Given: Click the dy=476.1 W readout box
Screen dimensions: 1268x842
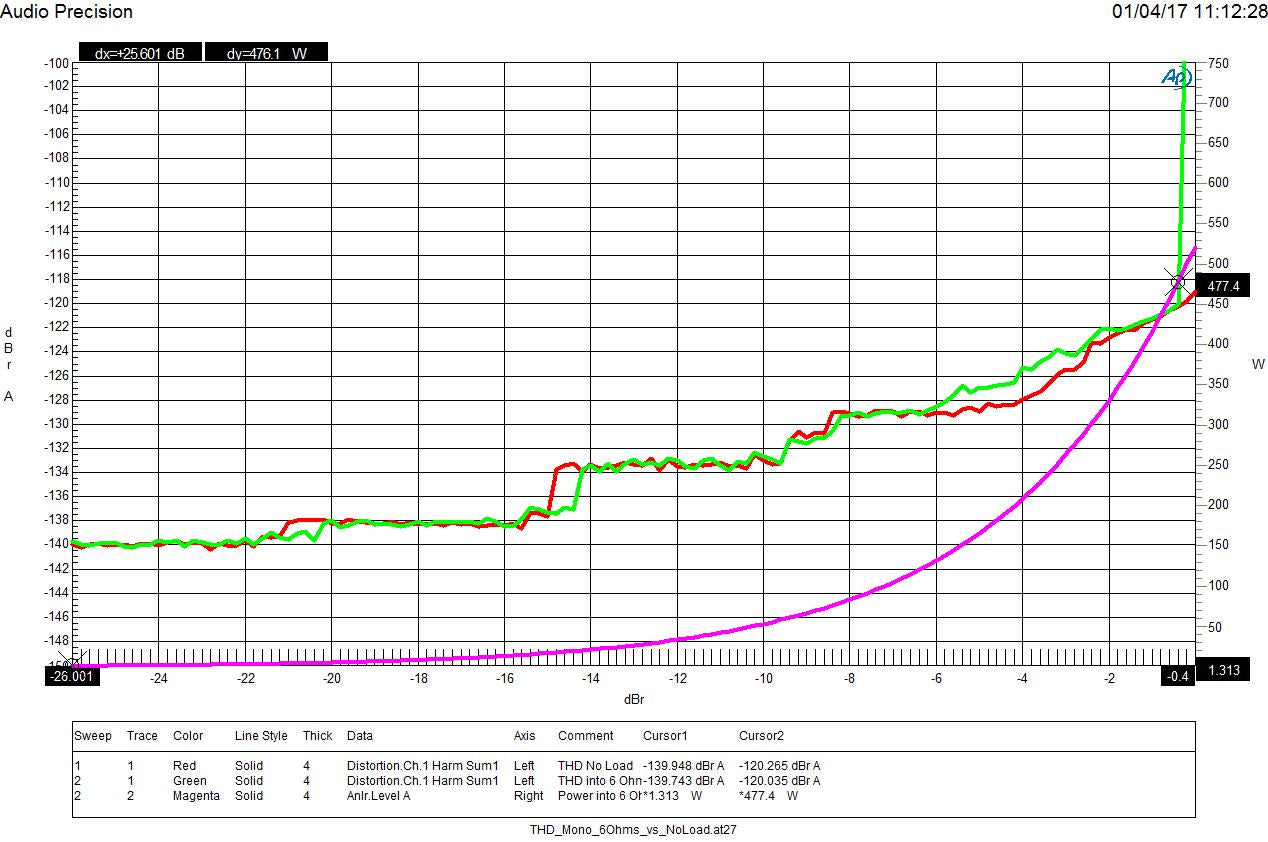Looking at the screenshot, I should click(265, 53).
